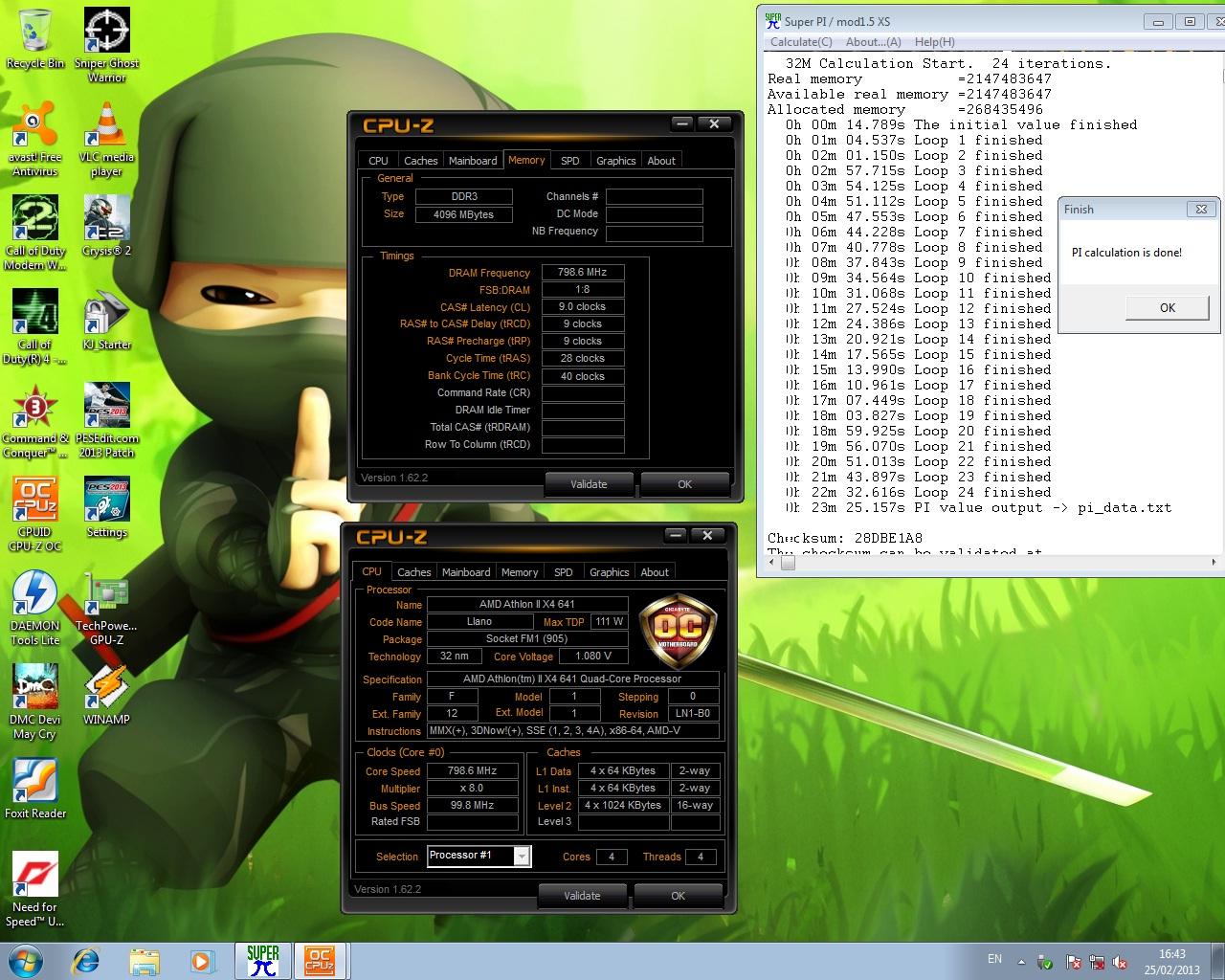Select the KJ_Starter desktop shortcut
This screenshot has width=1225, height=980.
click(x=106, y=321)
